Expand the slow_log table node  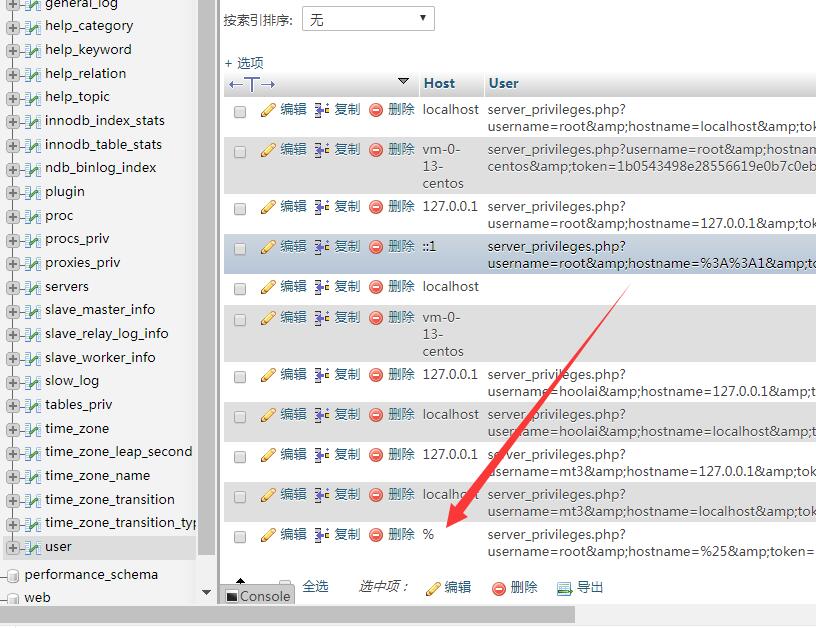coord(13,381)
